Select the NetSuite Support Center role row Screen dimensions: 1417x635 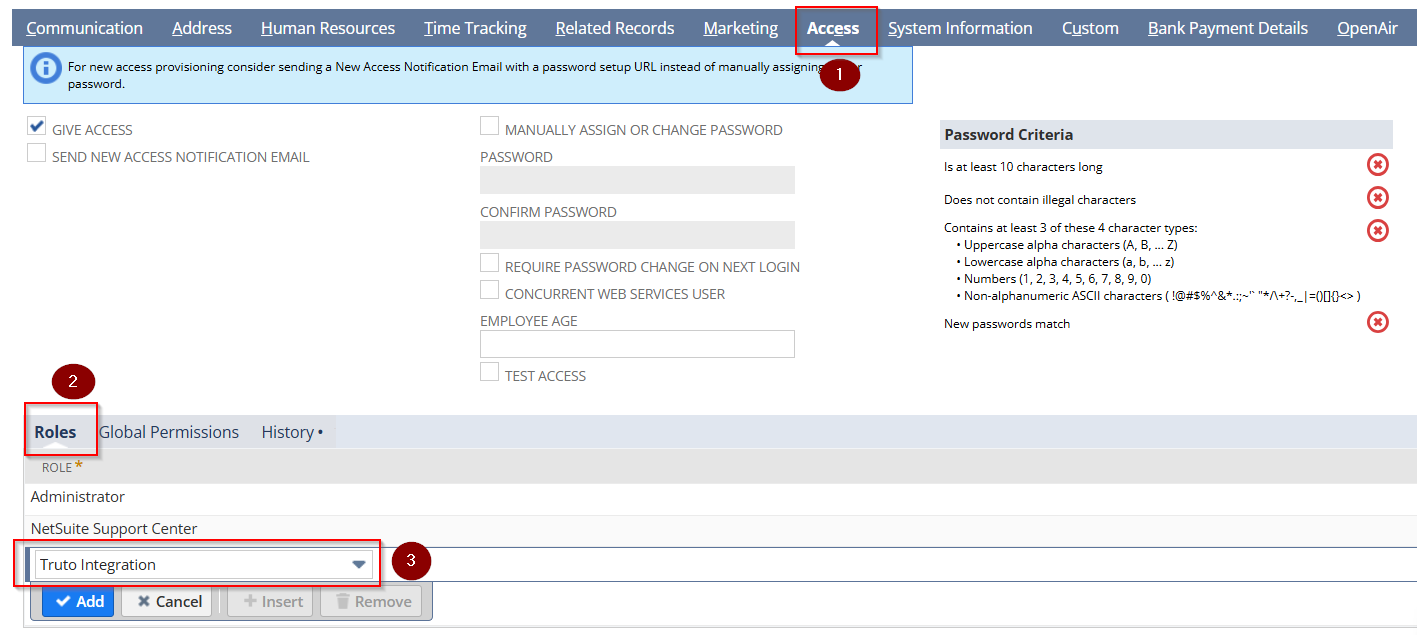[x=113, y=528]
